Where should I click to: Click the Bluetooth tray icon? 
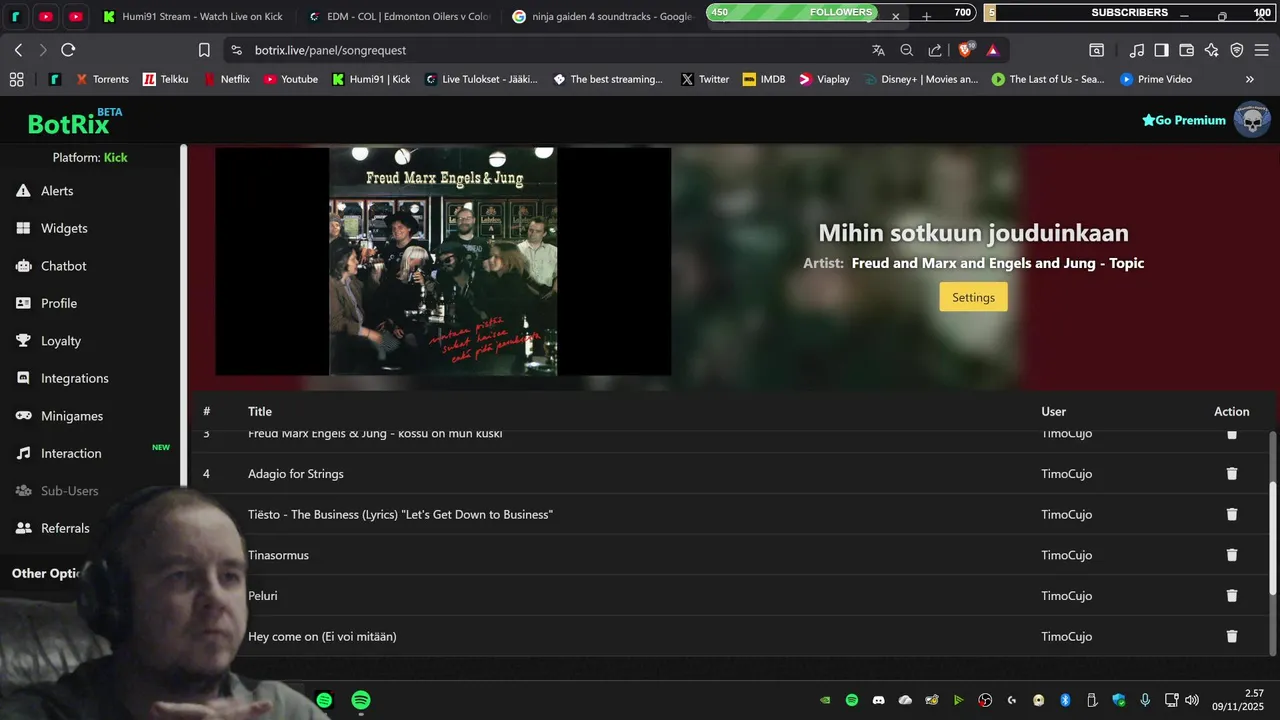click(1065, 700)
